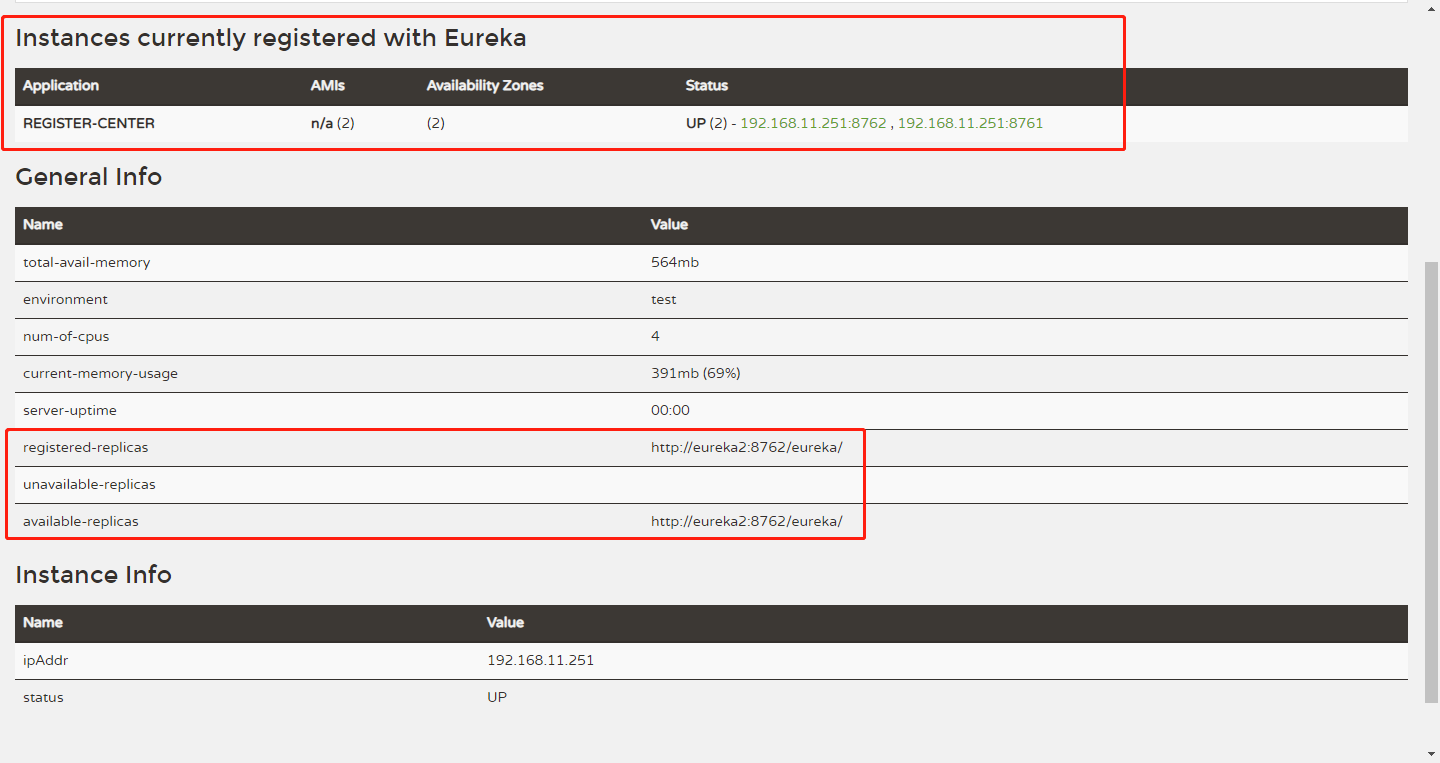Open the 192.168.11.251:8762 instance link
Viewport: 1440px width, 763px height.
pyautogui.click(x=813, y=123)
